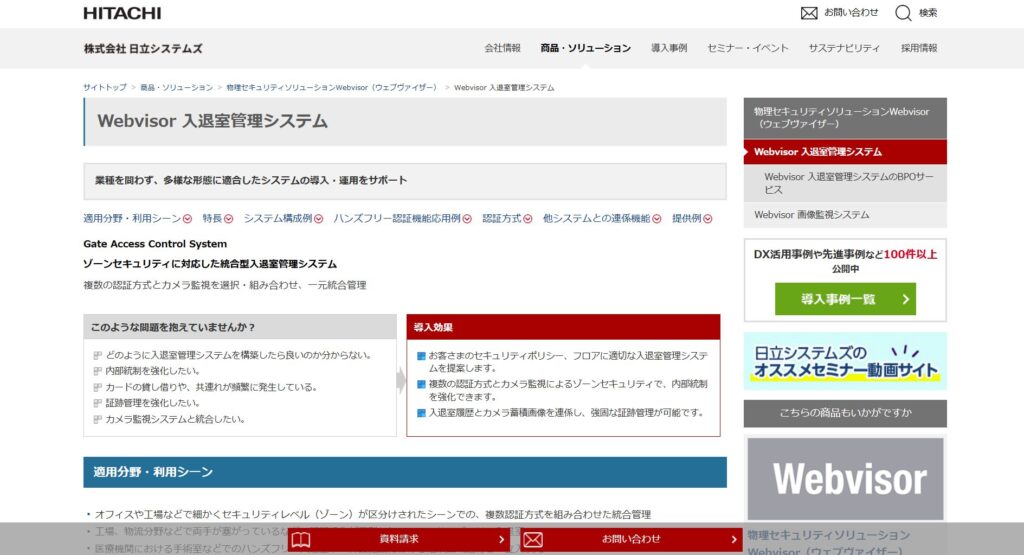1024x555 pixels.
Task: Click the arrow icon after 認証方式
Action: [528, 219]
